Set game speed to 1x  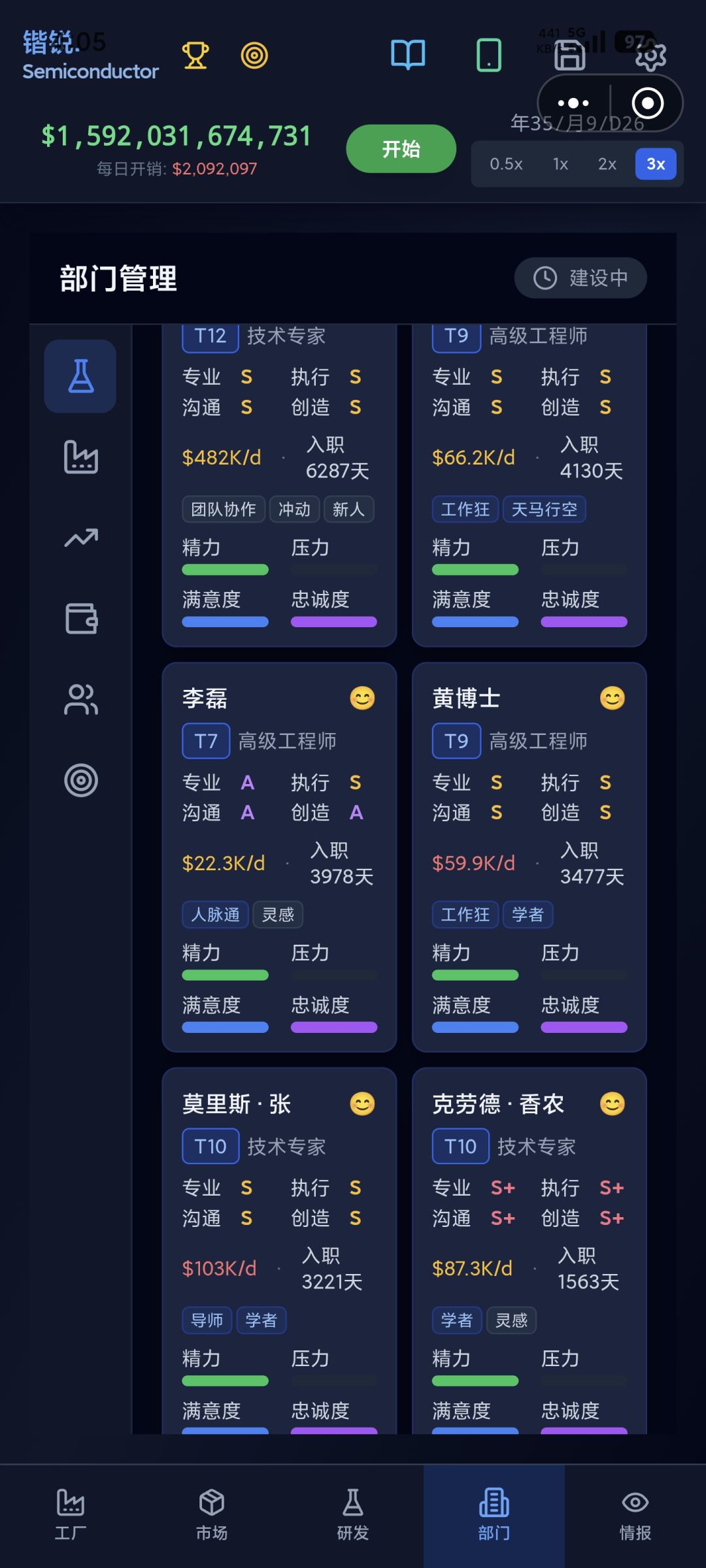pyautogui.click(x=560, y=164)
